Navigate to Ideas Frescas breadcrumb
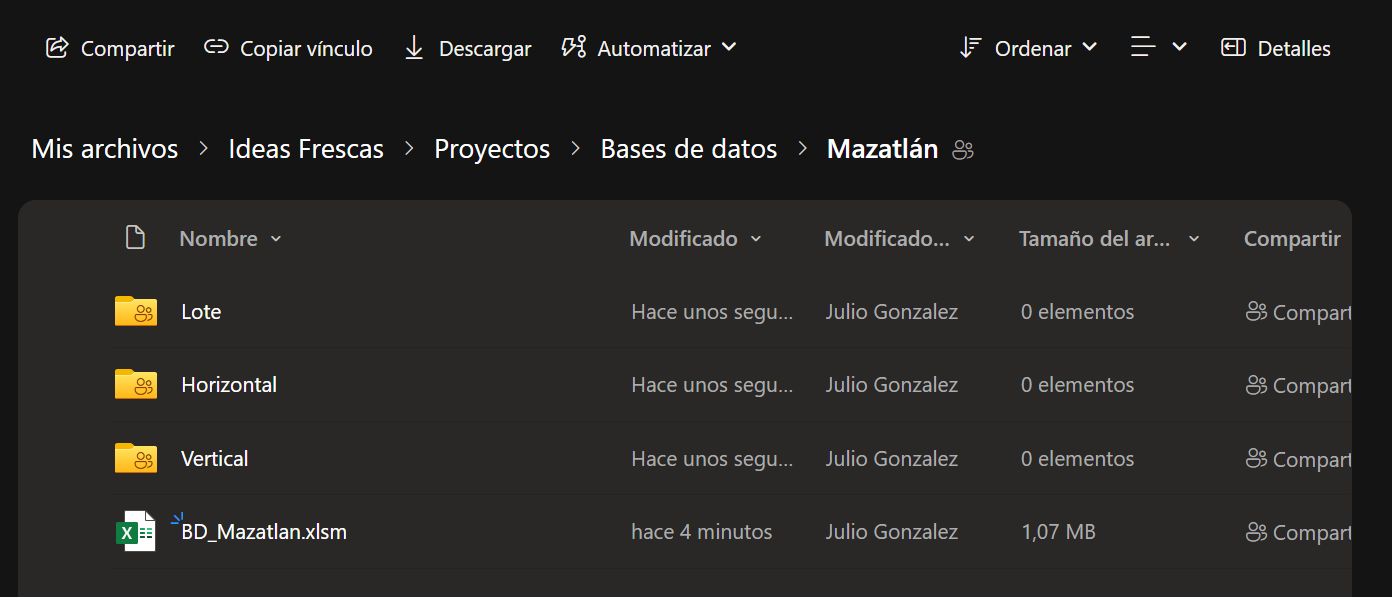This screenshot has height=597, width=1392. pyautogui.click(x=306, y=149)
